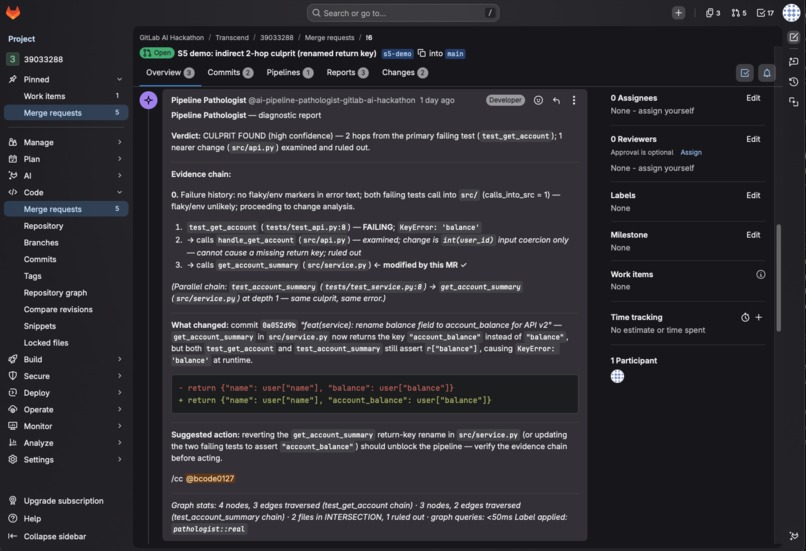Focus the Search or go to field
The width and height of the screenshot is (806, 551).
403,13
